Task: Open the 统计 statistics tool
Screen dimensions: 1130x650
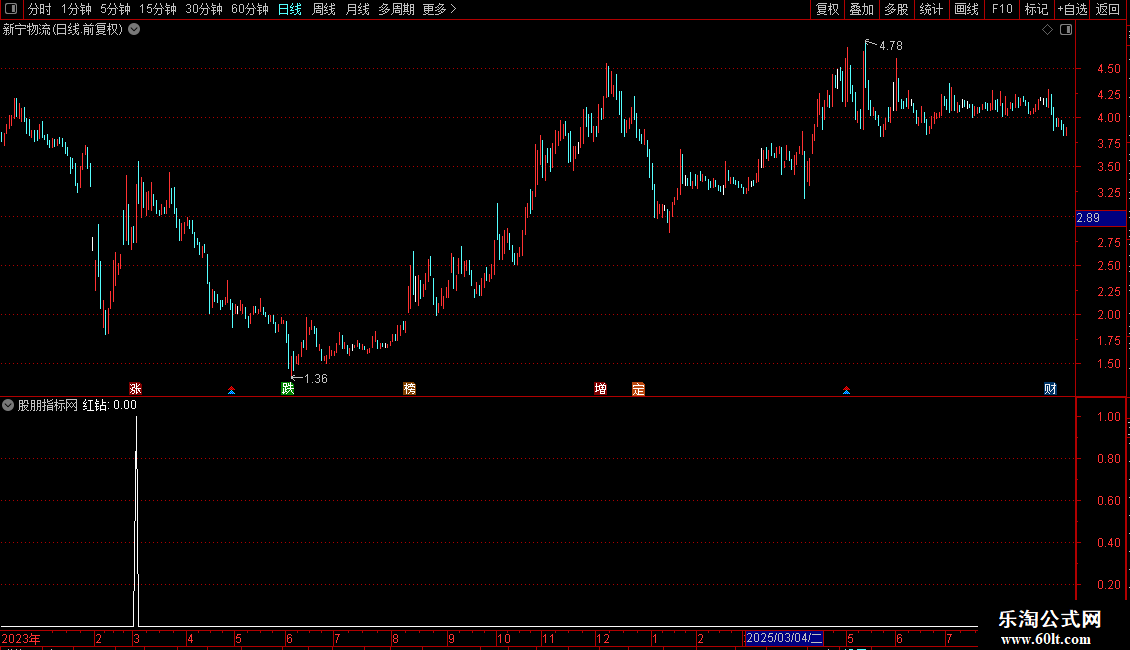Action: pos(930,9)
